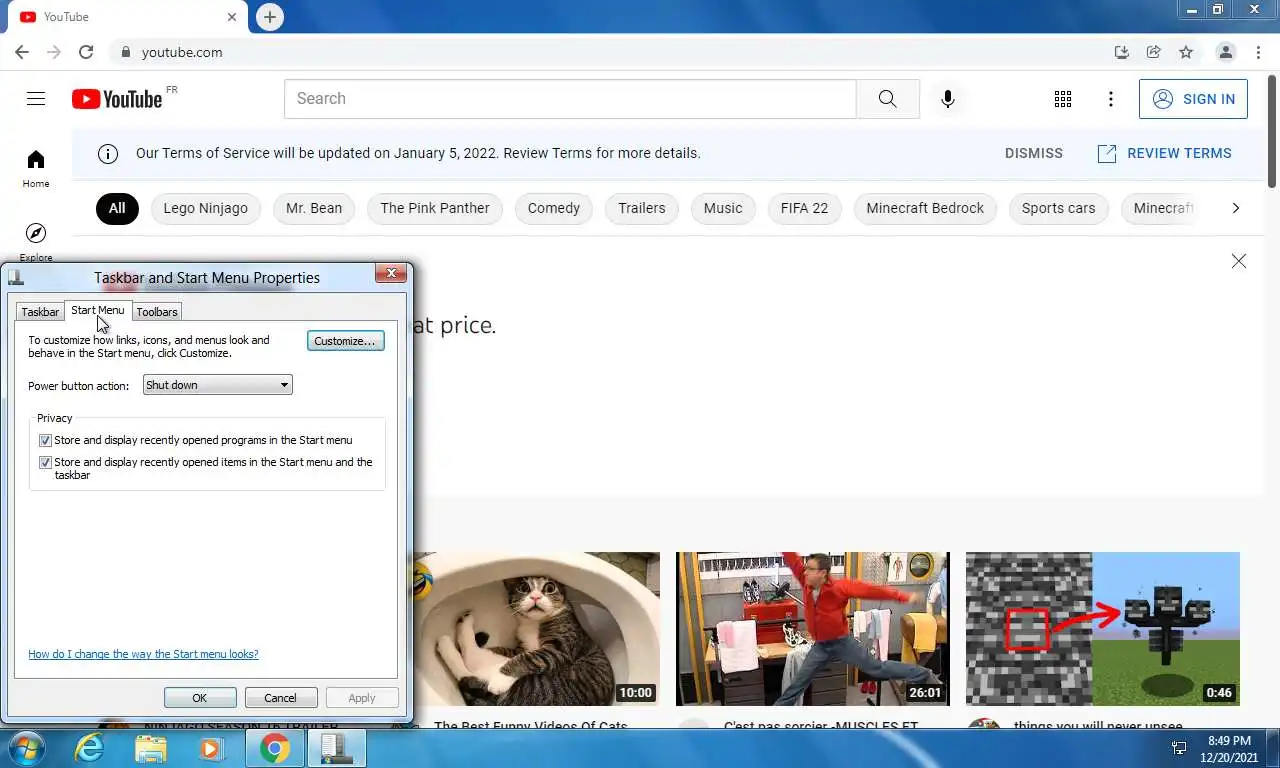Image resolution: width=1280 pixels, height=768 pixels.
Task: Share this page via address bar icon
Action: coord(1154,52)
